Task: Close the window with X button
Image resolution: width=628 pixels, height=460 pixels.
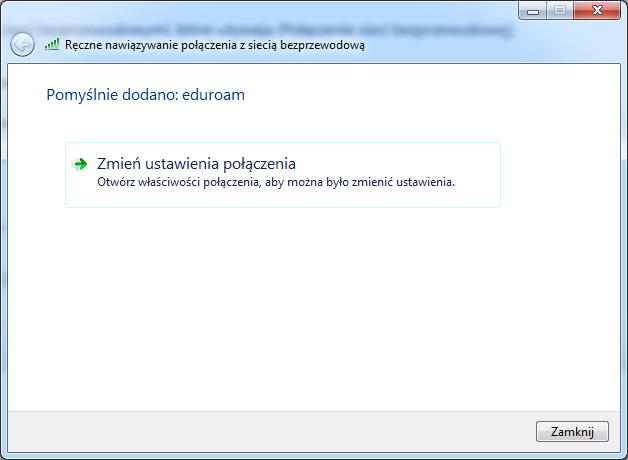Action: click(x=597, y=10)
